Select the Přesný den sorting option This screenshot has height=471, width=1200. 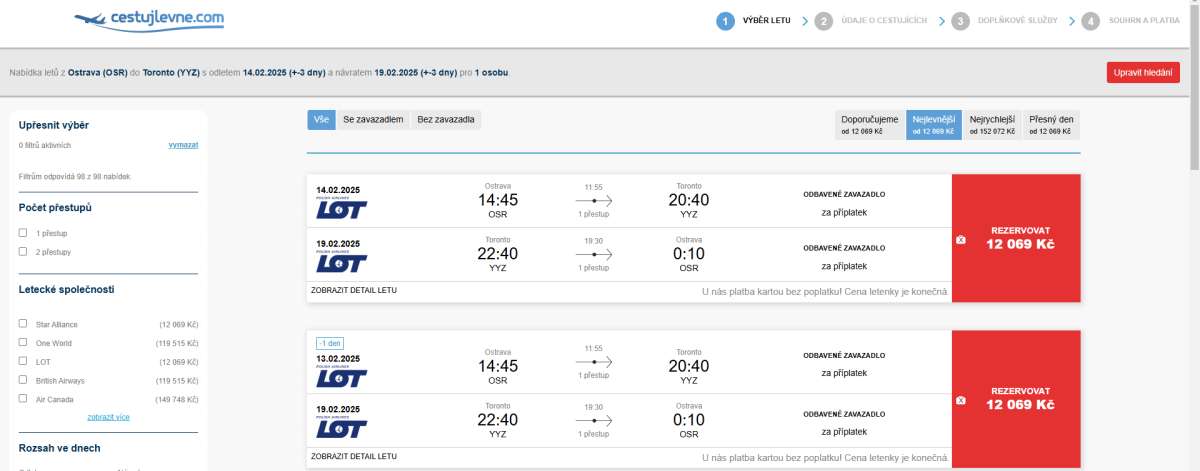click(x=1051, y=124)
